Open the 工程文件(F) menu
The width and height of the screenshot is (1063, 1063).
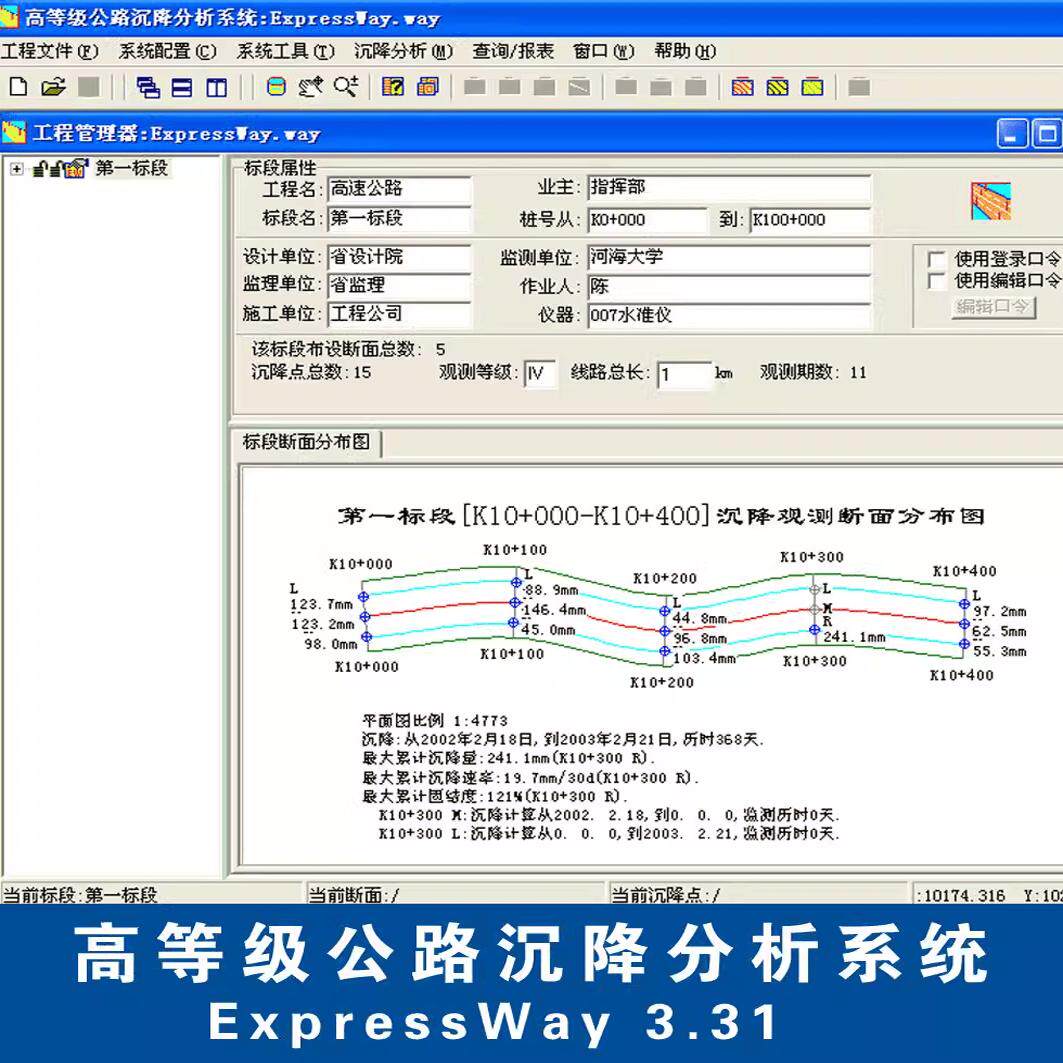[50, 52]
